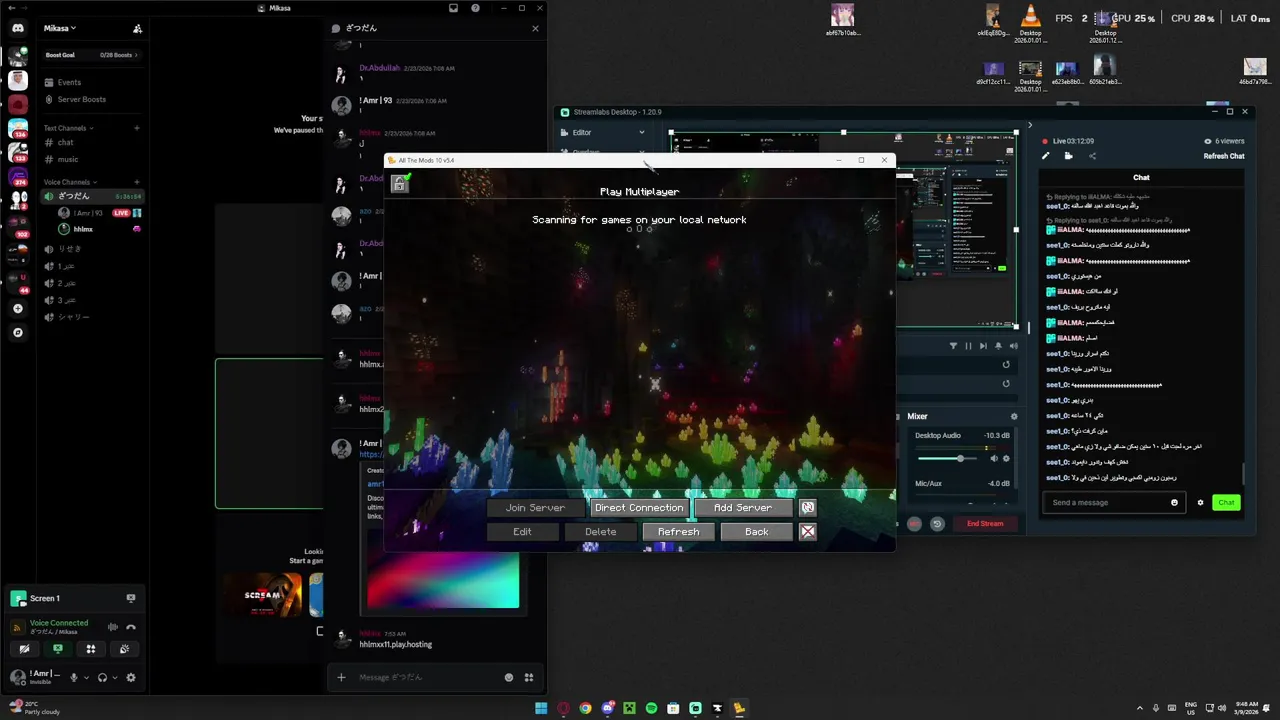Viewport: 1280px width, 720px height.
Task: Close the Discord chat panel with X
Action: 535,28
